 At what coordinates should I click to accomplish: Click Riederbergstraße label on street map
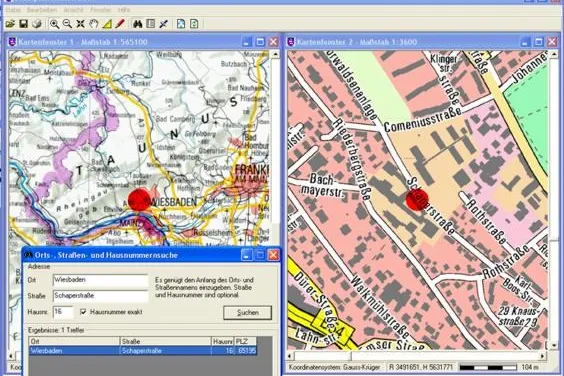(351, 159)
